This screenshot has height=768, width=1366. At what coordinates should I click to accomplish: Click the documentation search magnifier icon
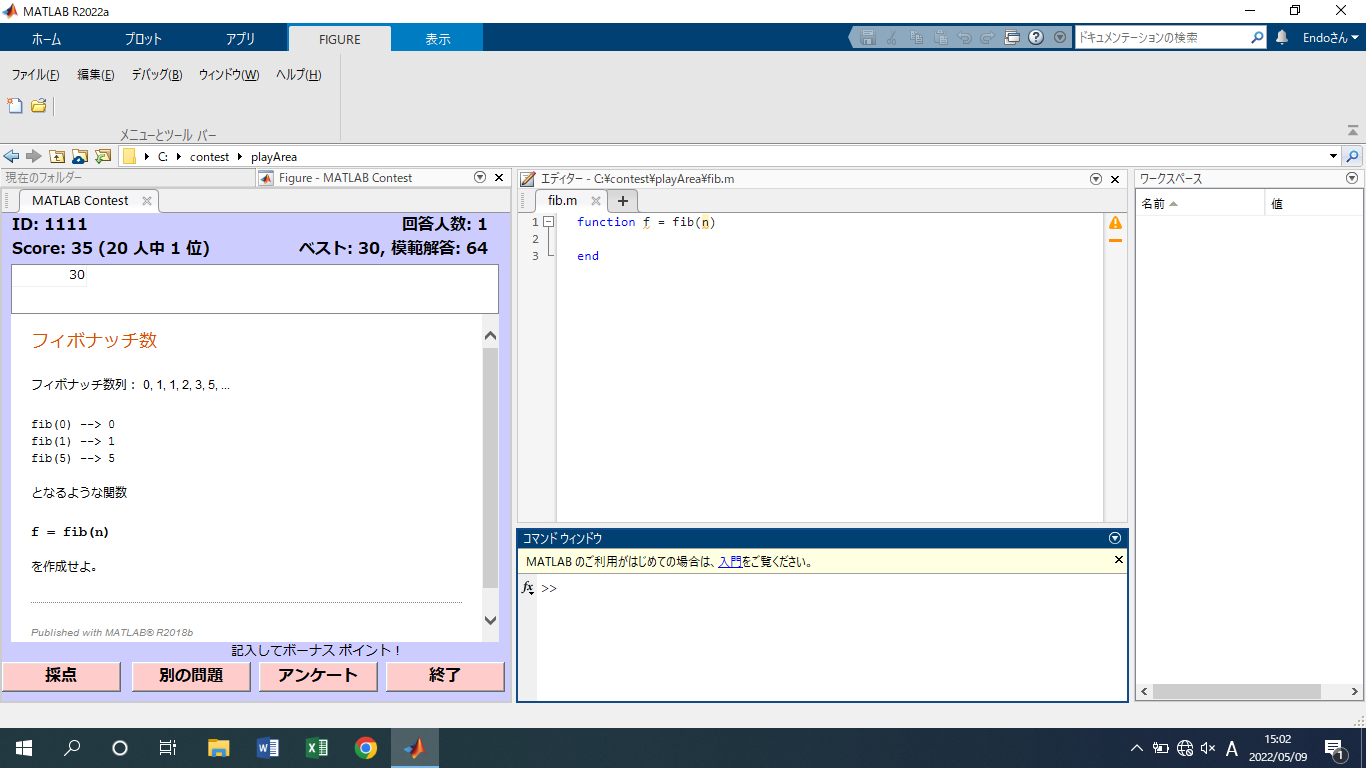[x=1258, y=38]
